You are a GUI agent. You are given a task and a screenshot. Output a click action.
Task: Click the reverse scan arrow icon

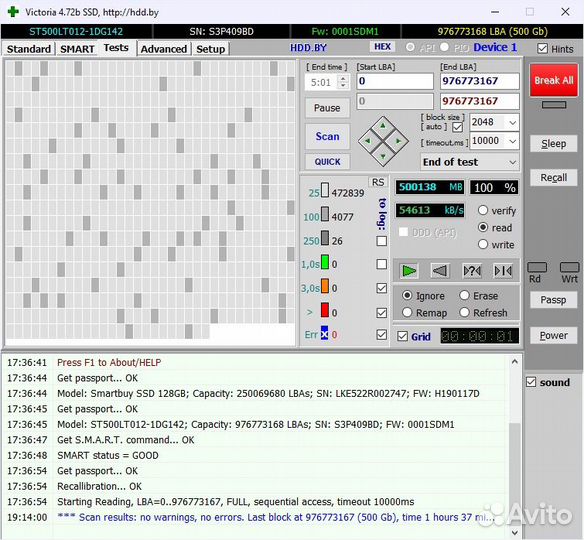[x=440, y=271]
